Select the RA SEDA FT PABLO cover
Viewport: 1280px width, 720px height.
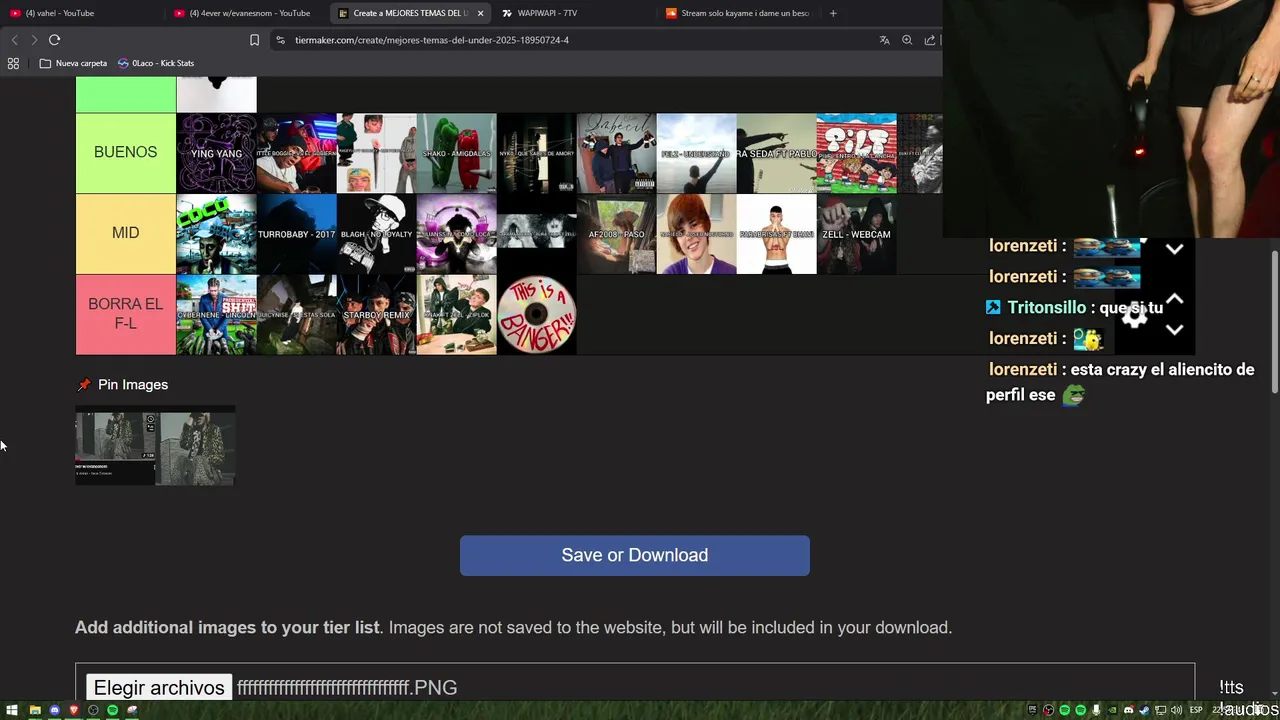coord(776,153)
